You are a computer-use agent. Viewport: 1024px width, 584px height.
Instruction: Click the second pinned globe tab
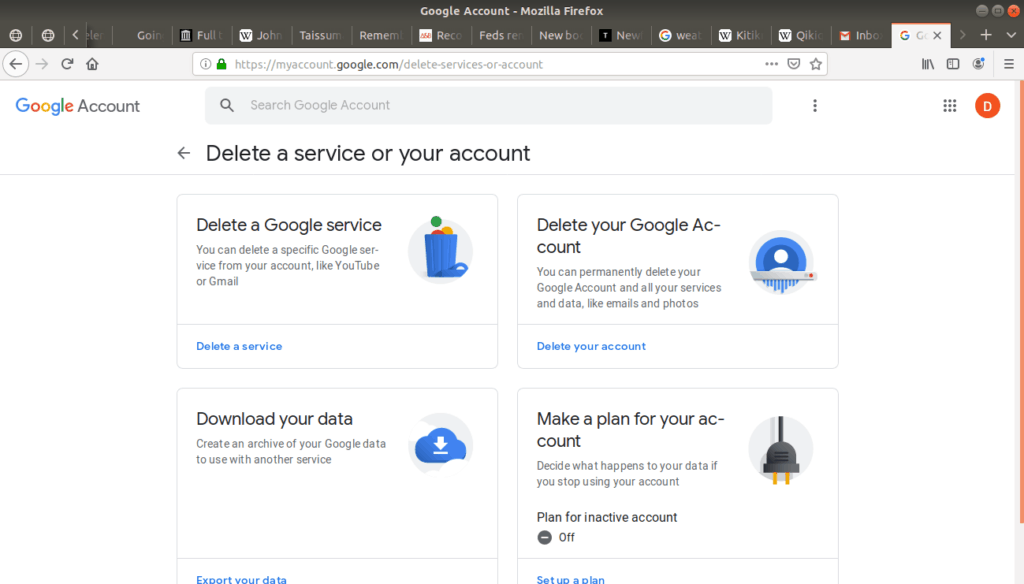[x=48, y=35]
